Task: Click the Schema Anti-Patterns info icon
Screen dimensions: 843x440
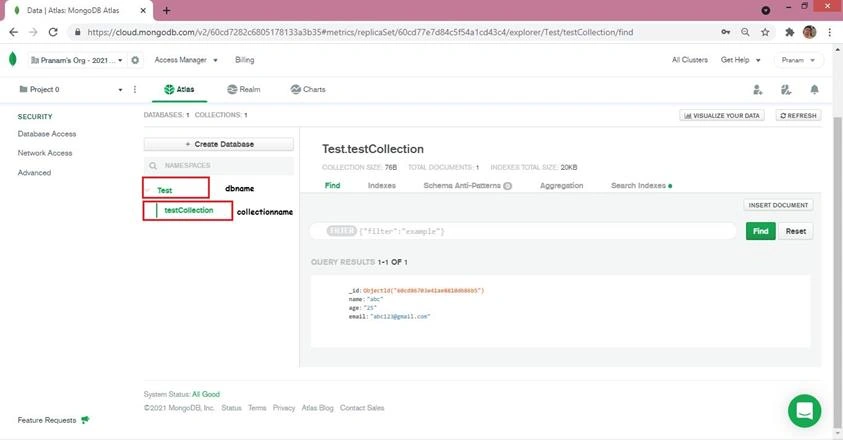Action: [x=508, y=186]
